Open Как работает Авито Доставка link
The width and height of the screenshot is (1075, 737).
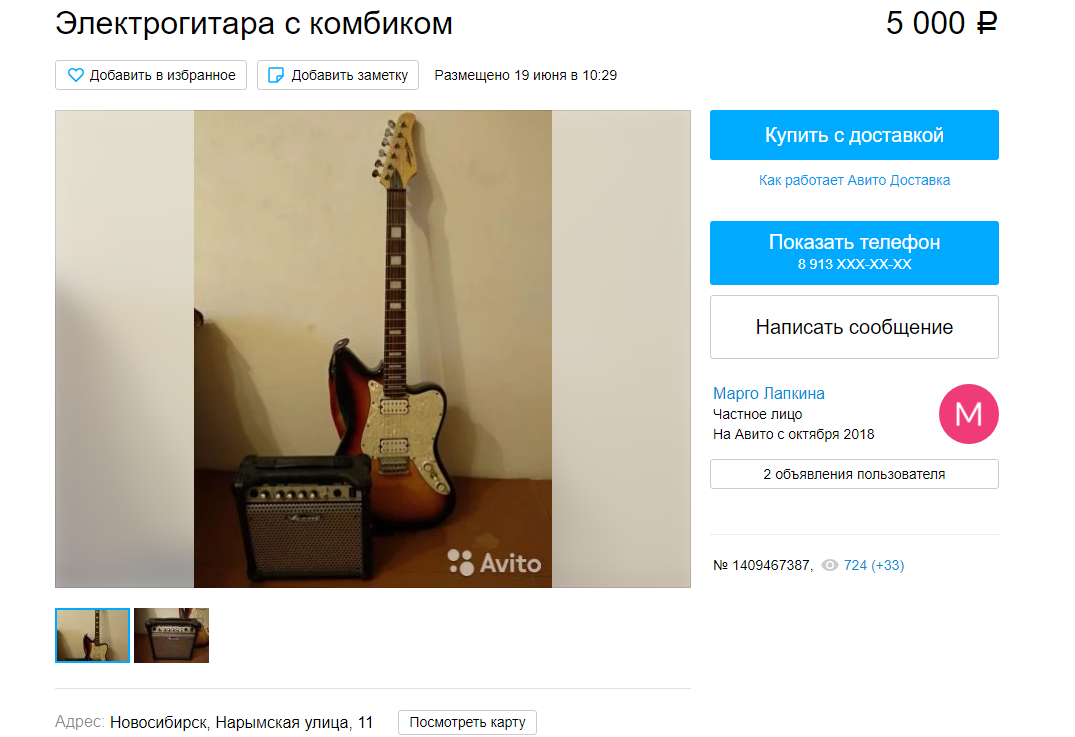click(x=854, y=180)
